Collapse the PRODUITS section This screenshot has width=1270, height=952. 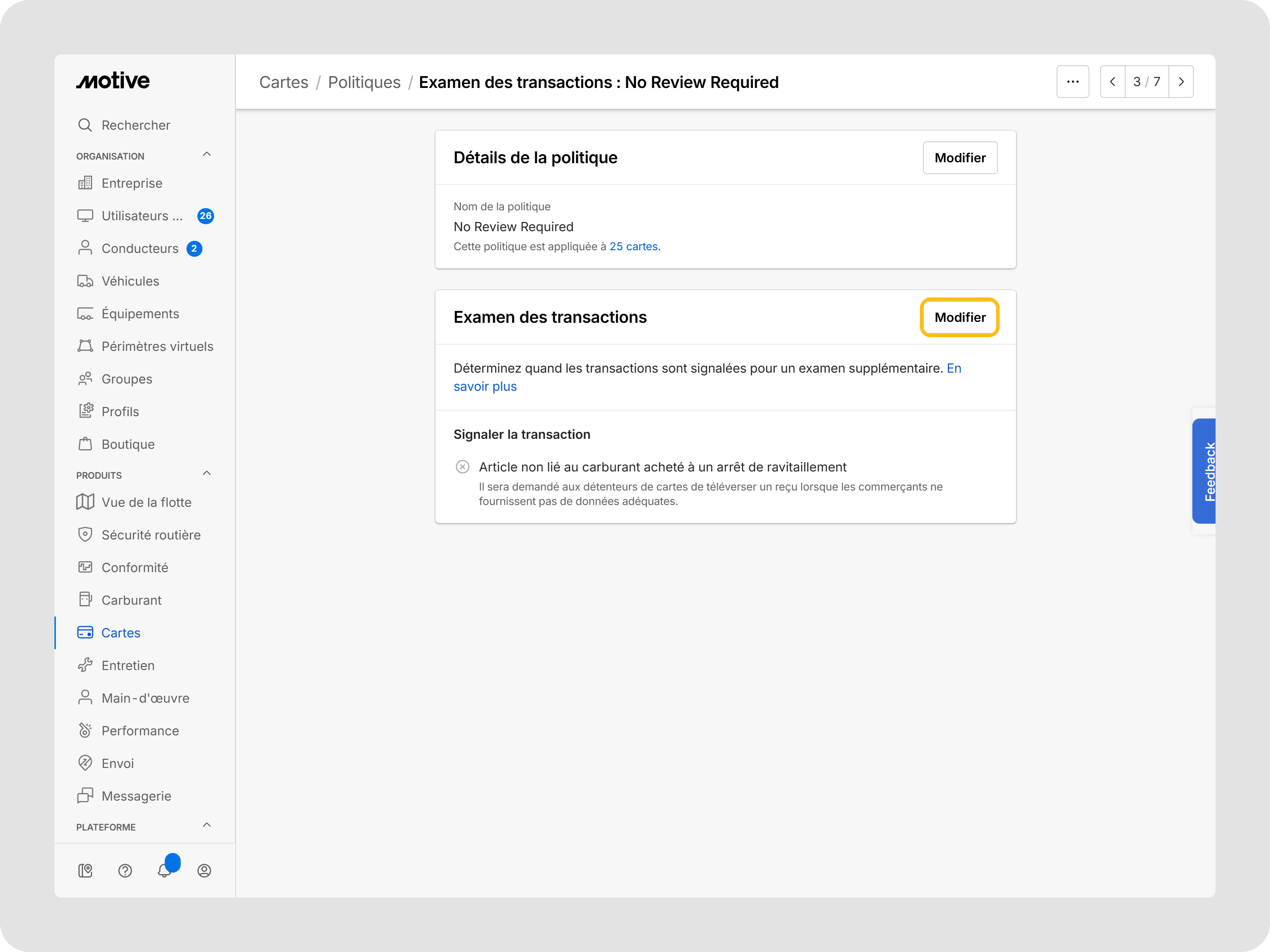207,473
